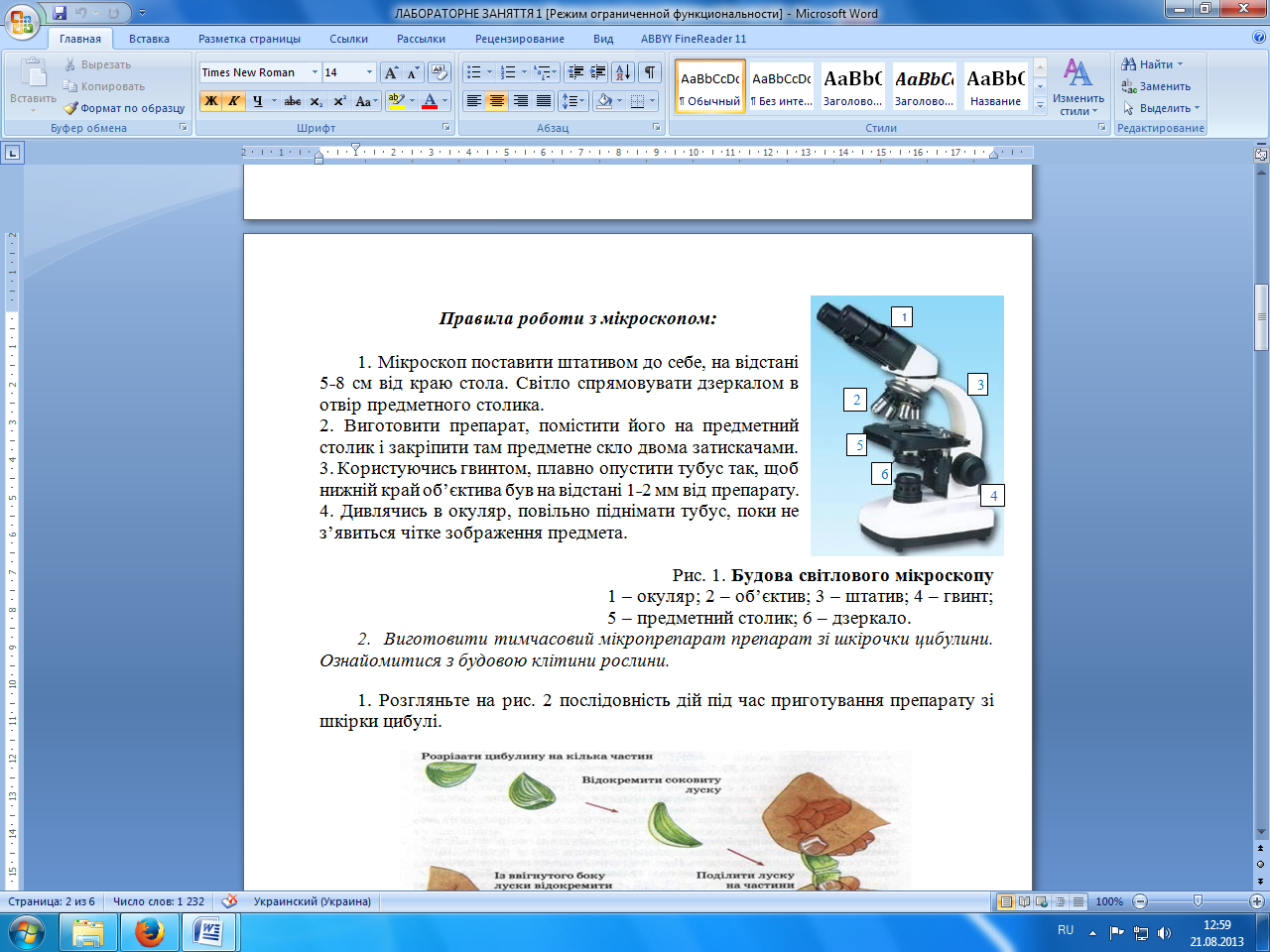Toggle center alignment
This screenshot has width=1270, height=952.
point(497,101)
